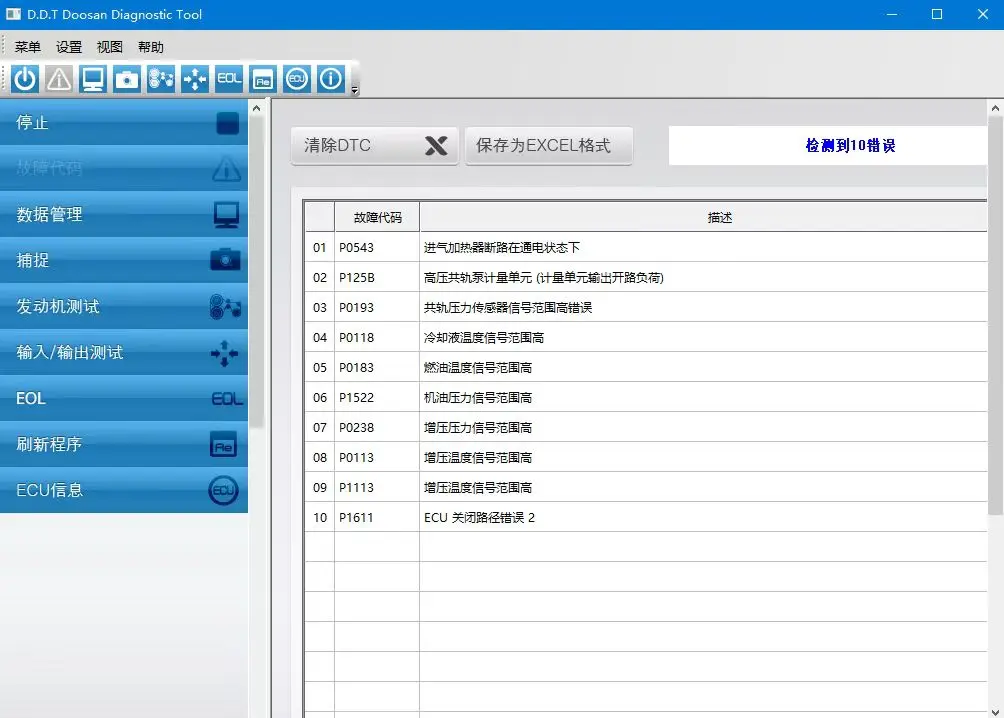Open the EOL sidebar entry
Viewport: 1004px width, 718px height.
coord(124,398)
